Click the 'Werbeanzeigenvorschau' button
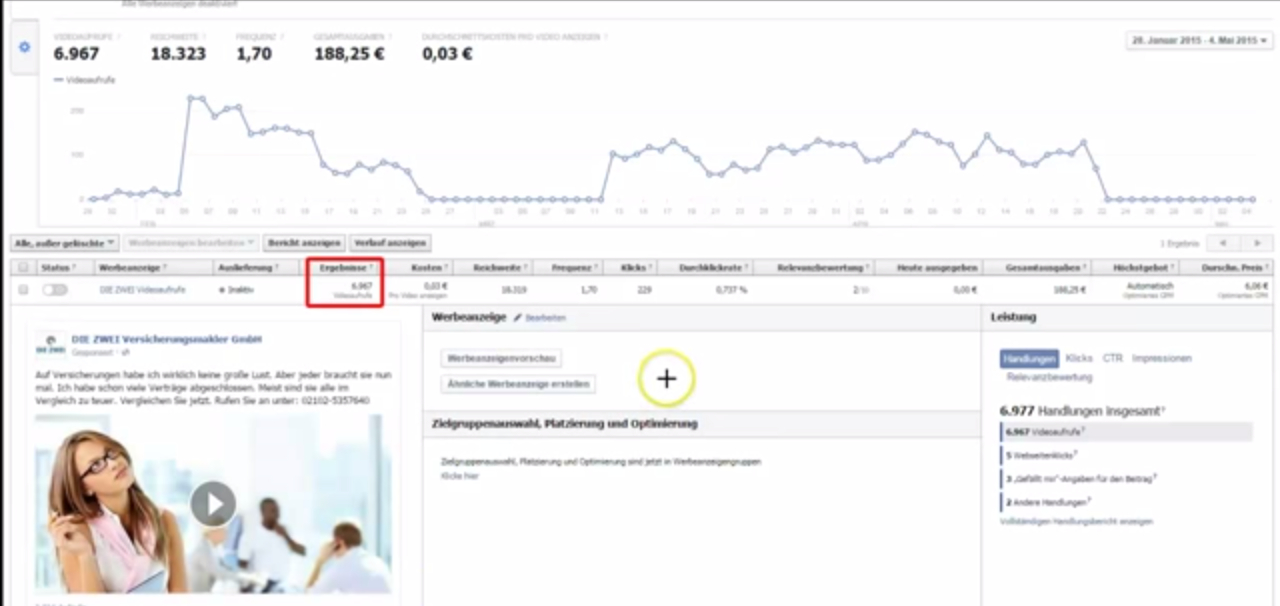The width and height of the screenshot is (1280, 606). (501, 358)
